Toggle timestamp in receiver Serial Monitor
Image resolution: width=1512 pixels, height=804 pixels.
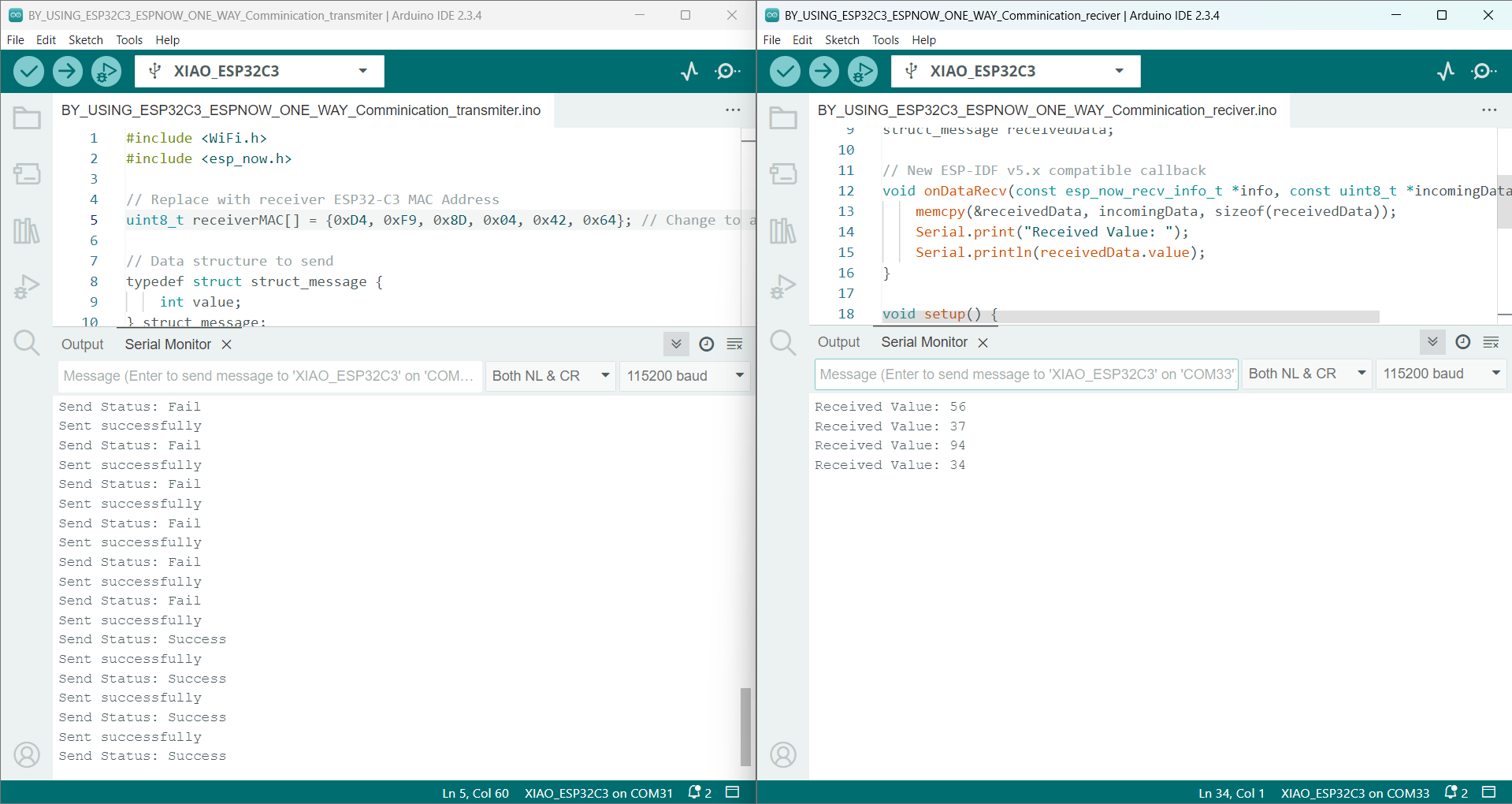tap(1463, 342)
